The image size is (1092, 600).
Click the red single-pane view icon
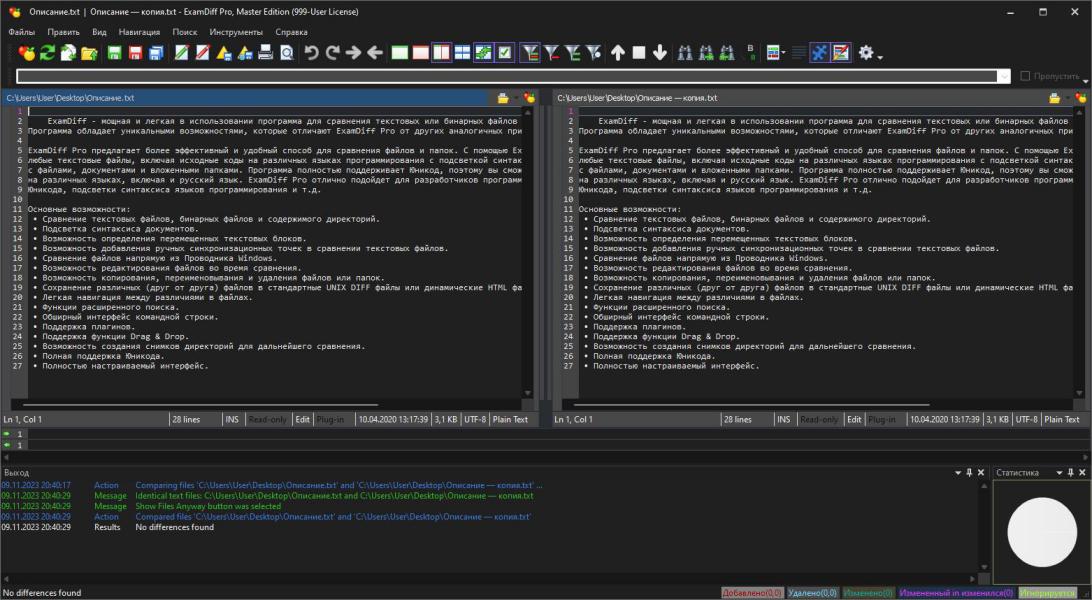(421, 53)
